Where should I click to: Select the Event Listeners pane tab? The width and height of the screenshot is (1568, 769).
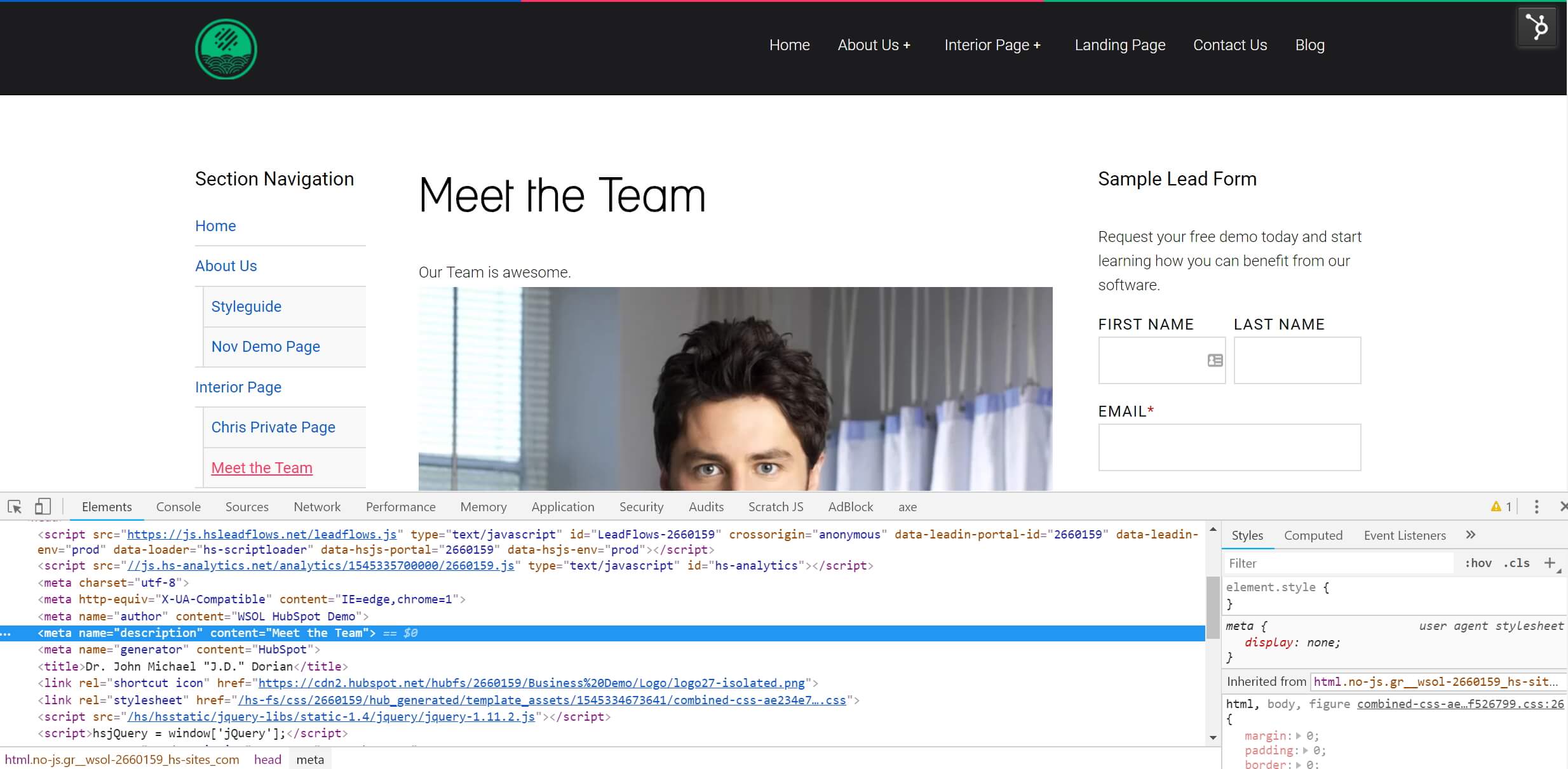coord(1405,535)
